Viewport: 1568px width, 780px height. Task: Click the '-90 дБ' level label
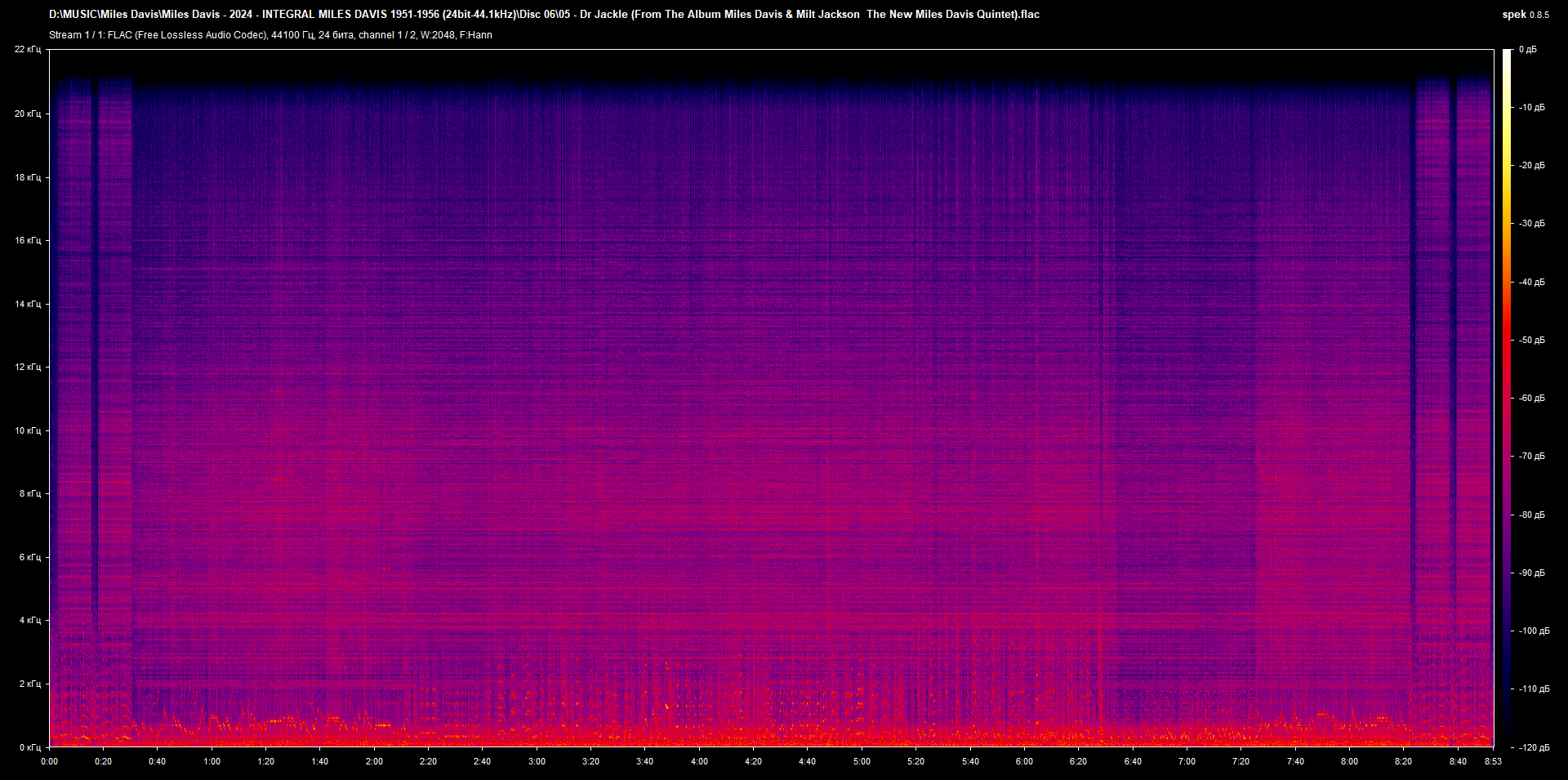click(x=1532, y=573)
